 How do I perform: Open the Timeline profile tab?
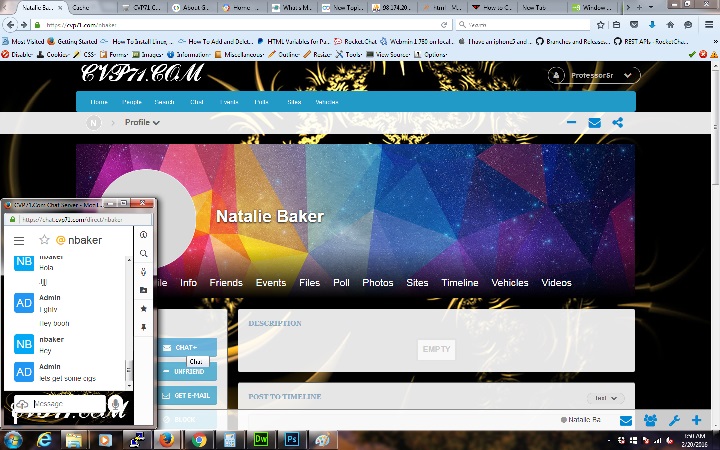460,283
